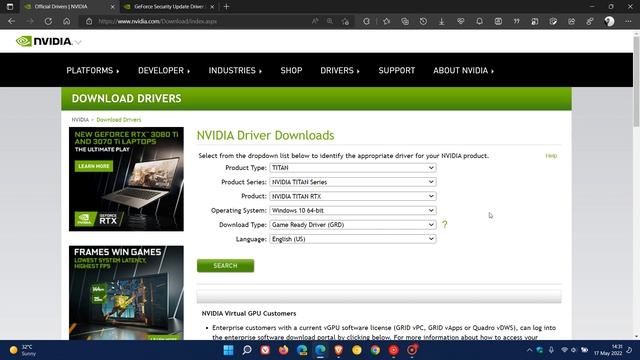Open the tab actions menu icon
Image resolution: width=640 pixels, height=360 pixels.
click(10, 7)
